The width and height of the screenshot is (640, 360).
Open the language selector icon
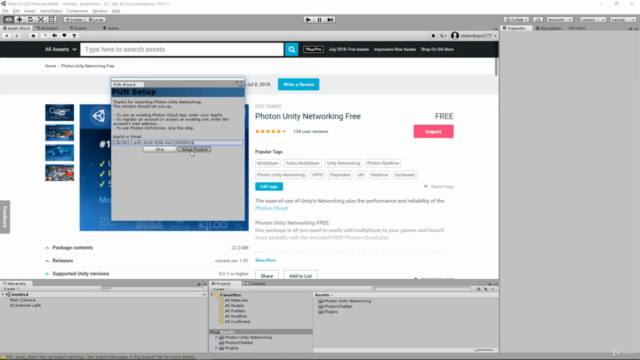tap(443, 36)
